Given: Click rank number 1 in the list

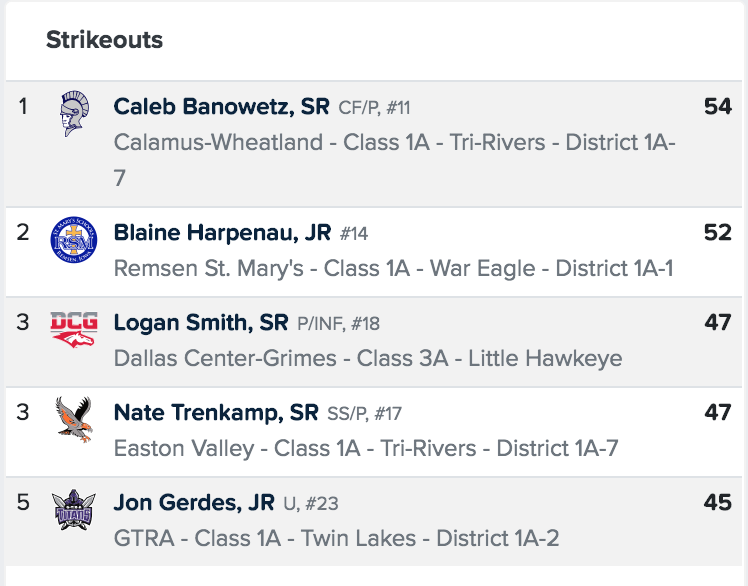Looking at the screenshot, I should [x=24, y=106].
